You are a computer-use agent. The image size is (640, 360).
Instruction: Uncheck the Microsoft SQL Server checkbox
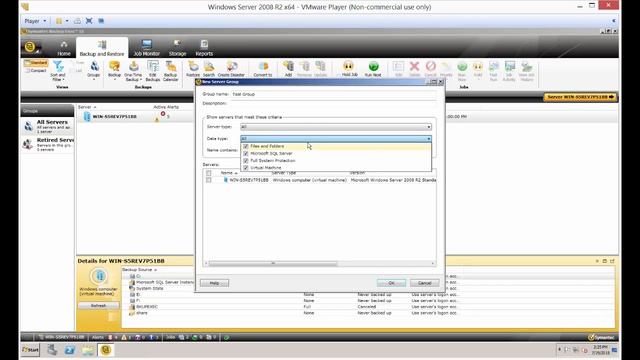(x=246, y=153)
